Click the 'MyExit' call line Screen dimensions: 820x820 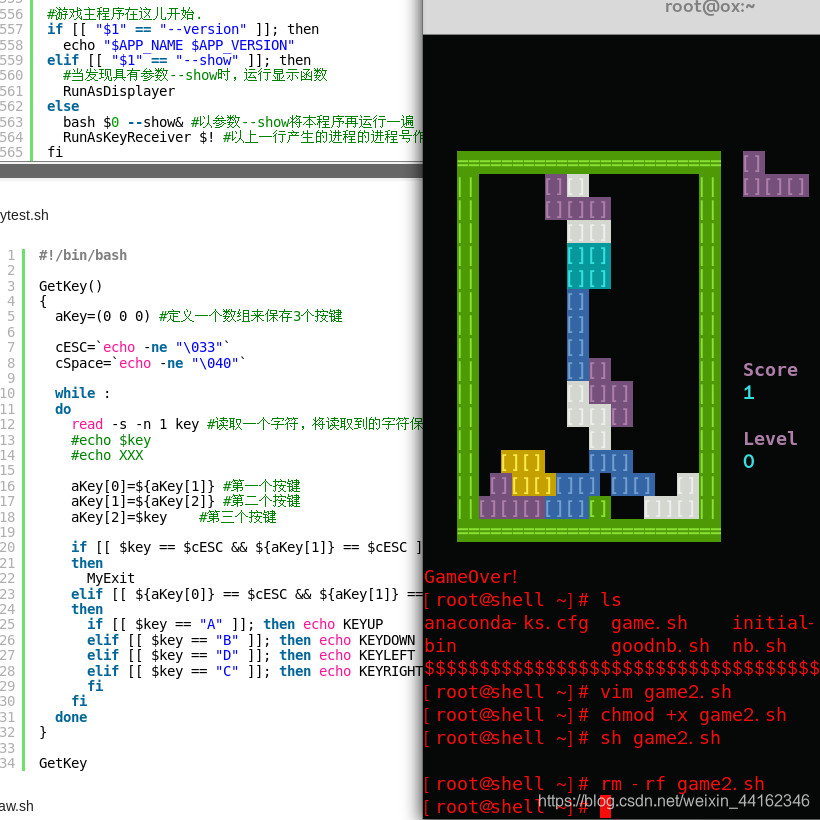pyautogui.click(x=110, y=578)
